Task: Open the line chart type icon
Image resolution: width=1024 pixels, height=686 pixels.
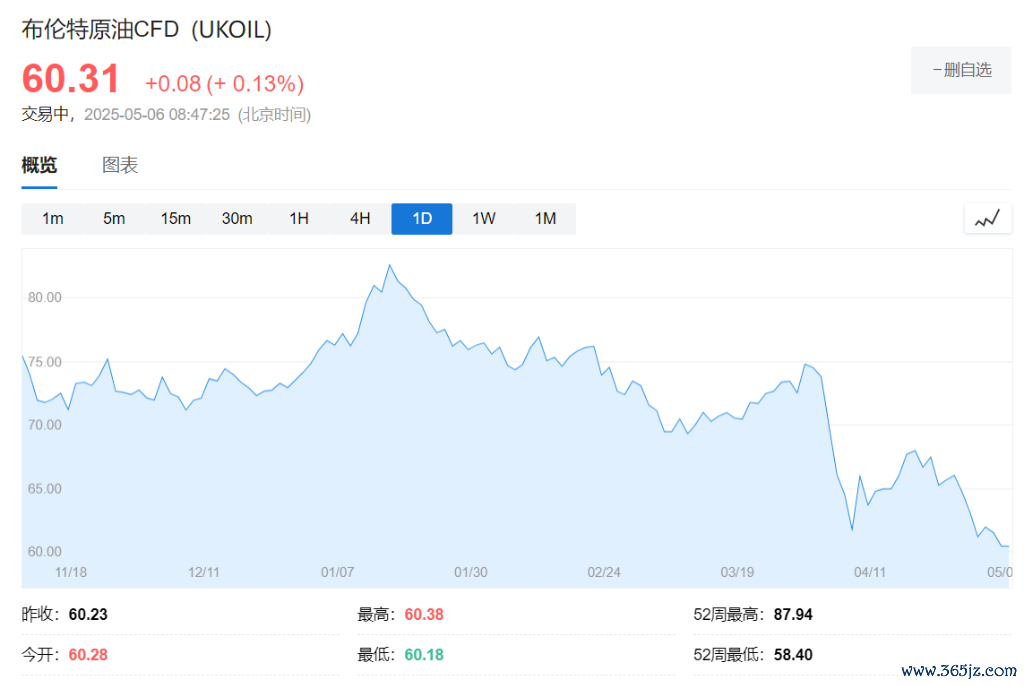Action: pyautogui.click(x=987, y=219)
